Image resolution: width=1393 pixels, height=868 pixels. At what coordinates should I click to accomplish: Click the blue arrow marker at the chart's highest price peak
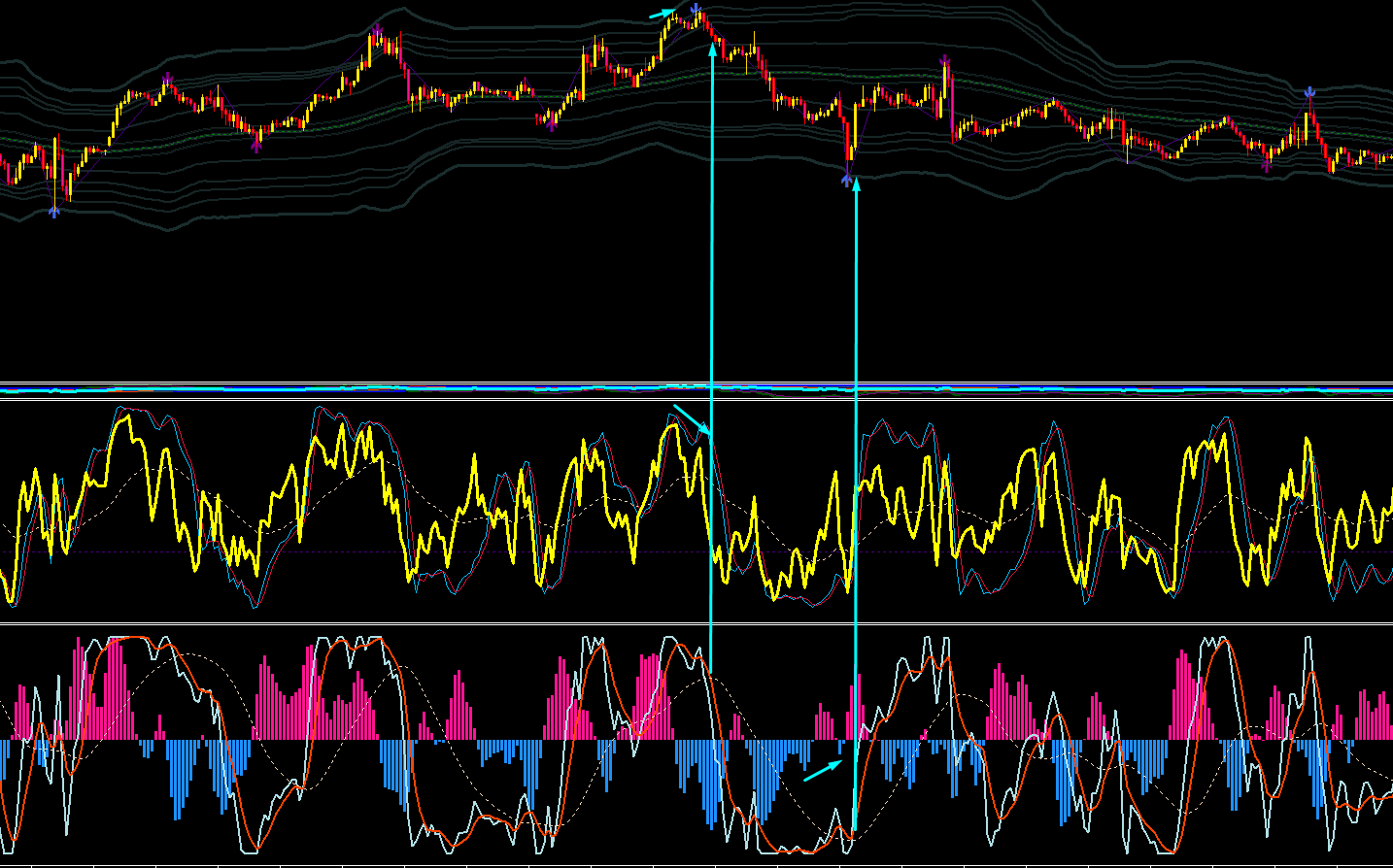pos(696,11)
